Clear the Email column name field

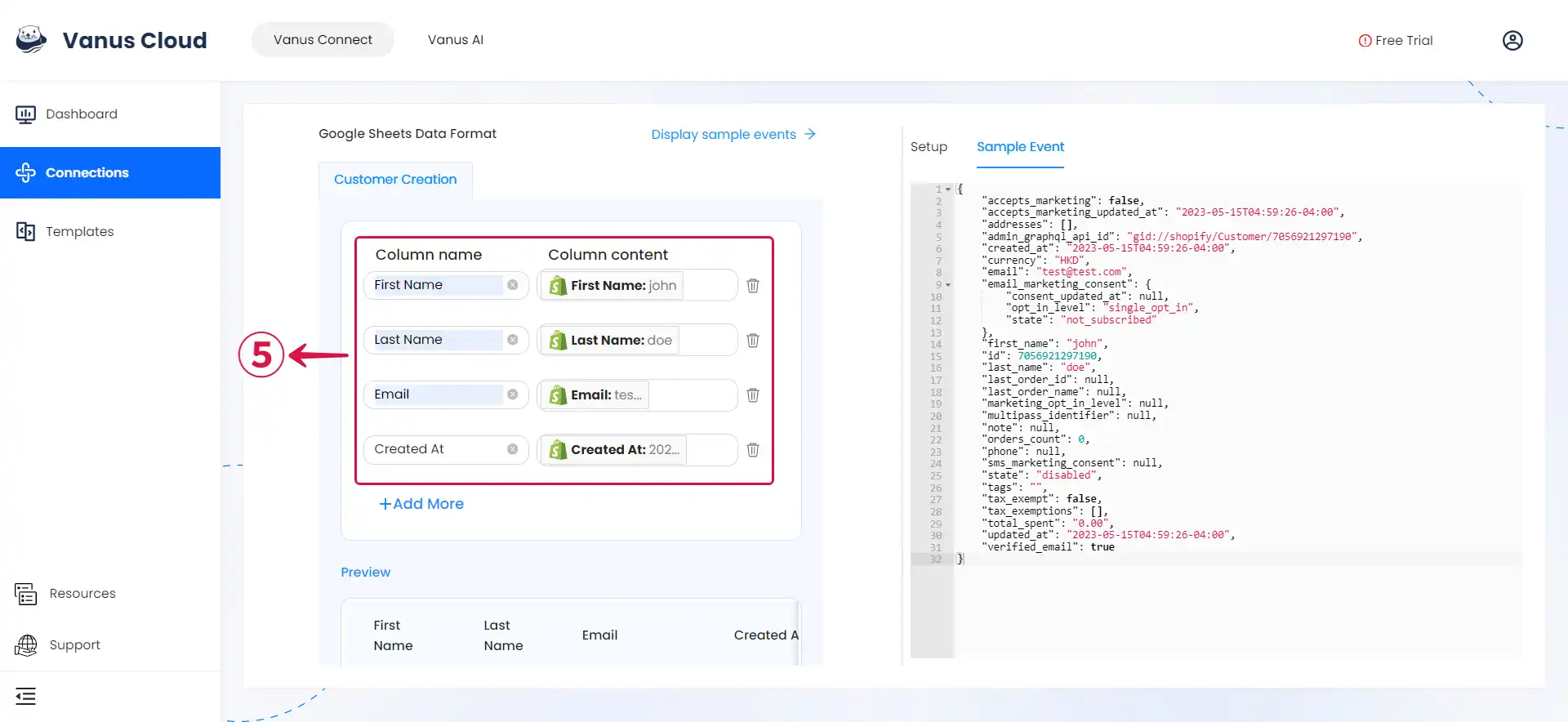[x=512, y=394]
